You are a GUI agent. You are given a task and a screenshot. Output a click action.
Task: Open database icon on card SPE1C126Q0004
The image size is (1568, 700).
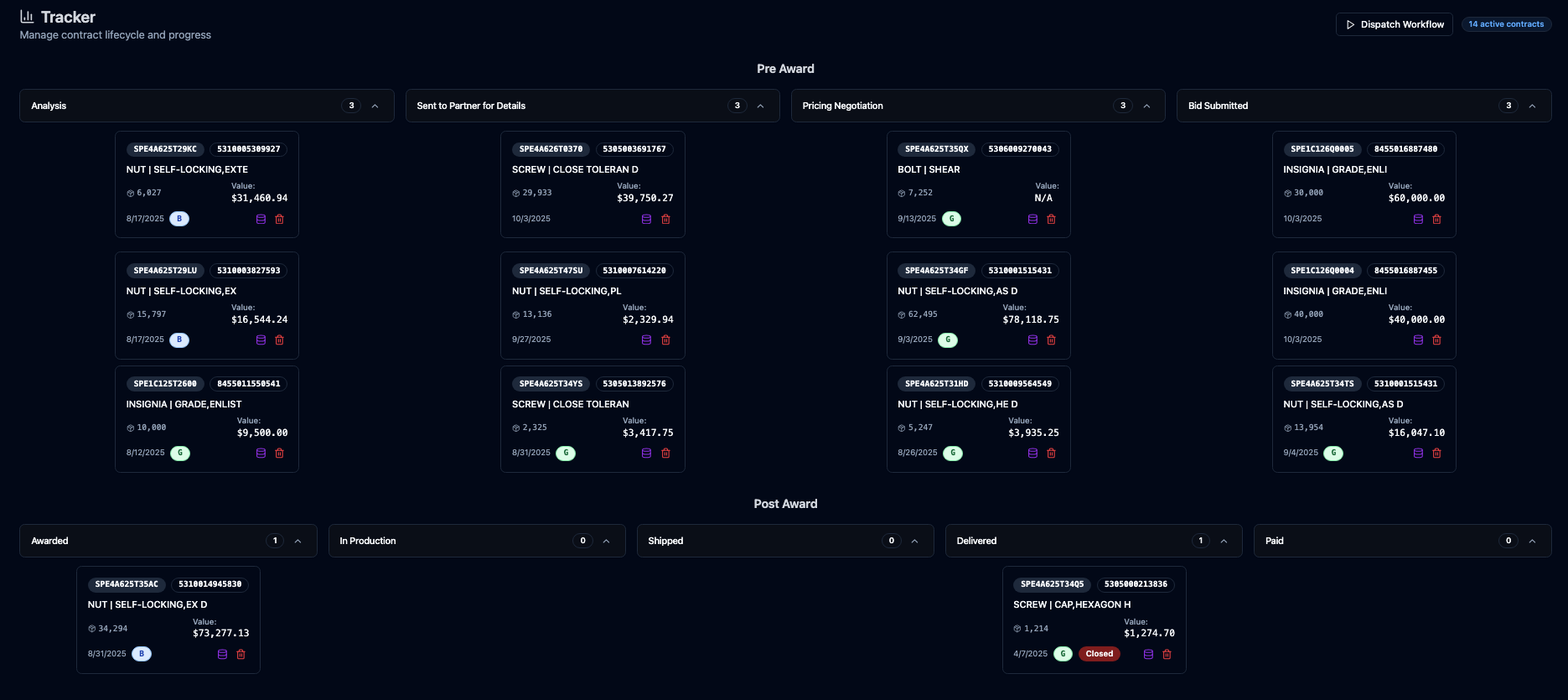pyautogui.click(x=1418, y=340)
